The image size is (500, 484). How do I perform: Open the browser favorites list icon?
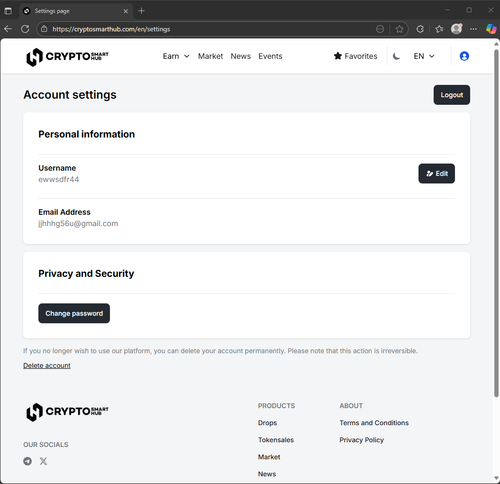[x=439, y=29]
